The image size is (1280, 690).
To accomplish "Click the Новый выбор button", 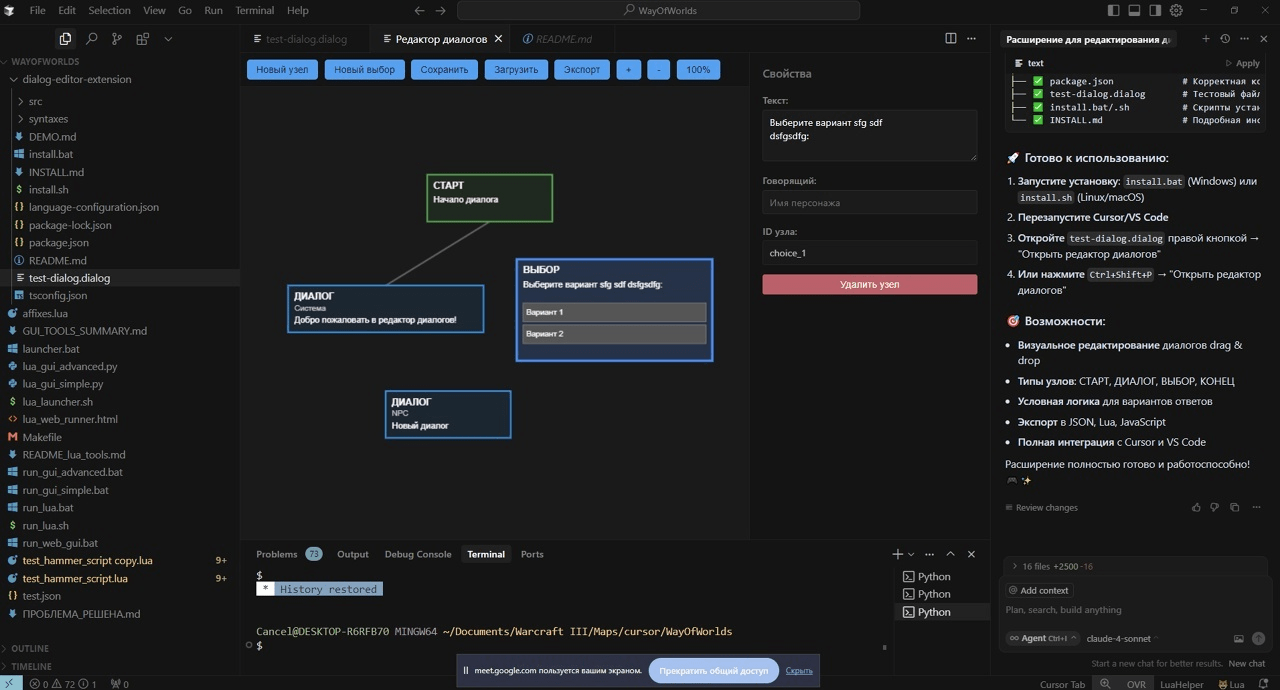I will coord(365,70).
